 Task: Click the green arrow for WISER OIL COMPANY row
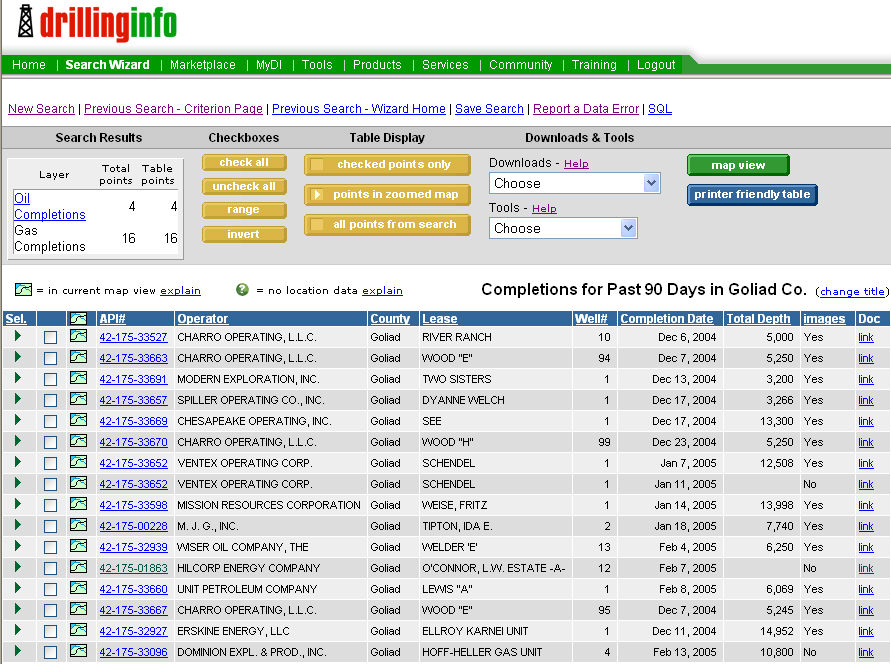click(17, 547)
